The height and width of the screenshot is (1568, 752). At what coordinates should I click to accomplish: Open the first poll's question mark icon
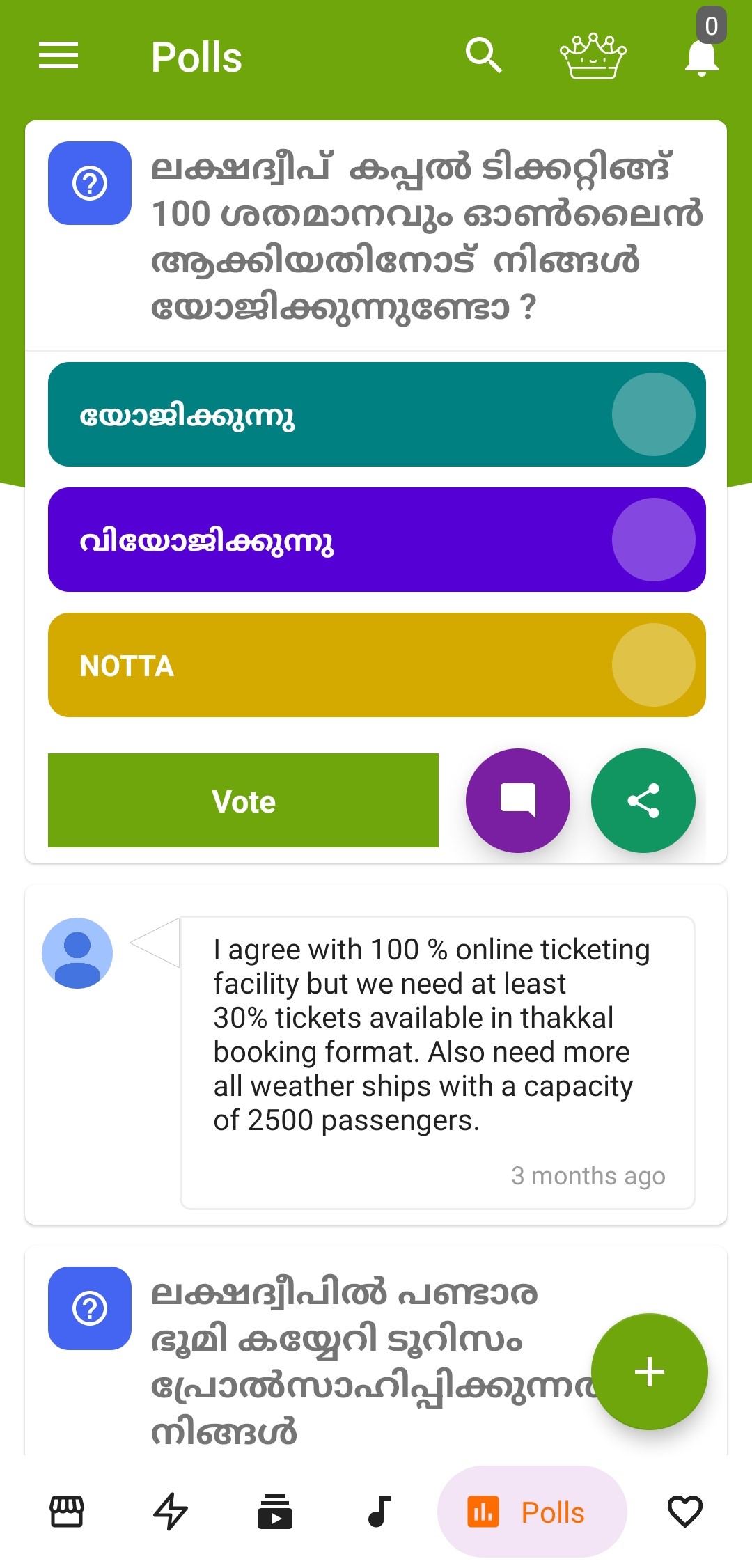(x=90, y=183)
